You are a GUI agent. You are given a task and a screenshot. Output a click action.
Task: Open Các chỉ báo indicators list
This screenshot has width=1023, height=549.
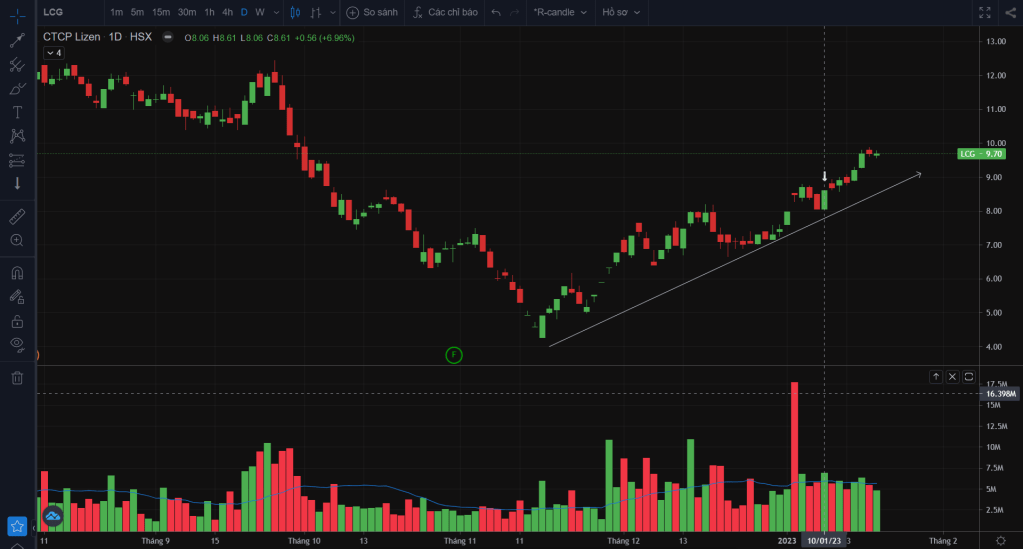click(445, 12)
